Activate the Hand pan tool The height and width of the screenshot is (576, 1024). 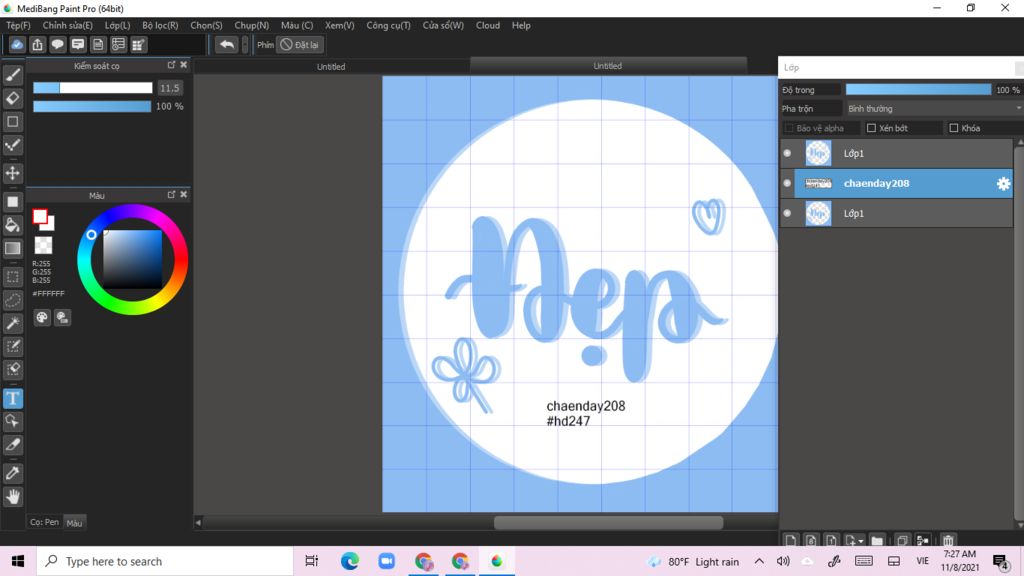(x=12, y=497)
